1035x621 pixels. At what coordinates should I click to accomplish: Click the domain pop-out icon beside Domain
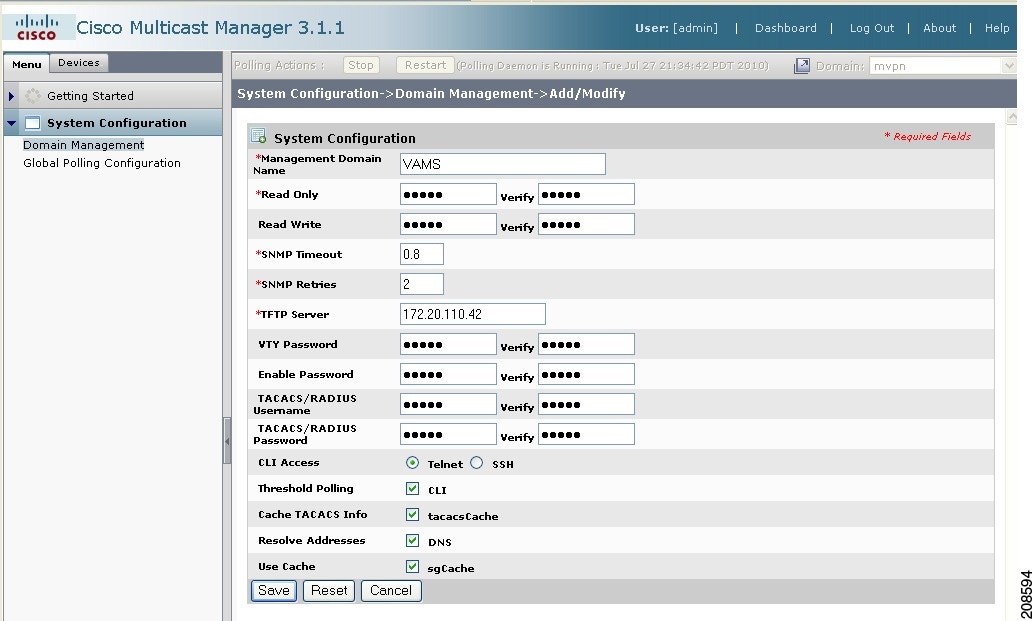click(801, 65)
